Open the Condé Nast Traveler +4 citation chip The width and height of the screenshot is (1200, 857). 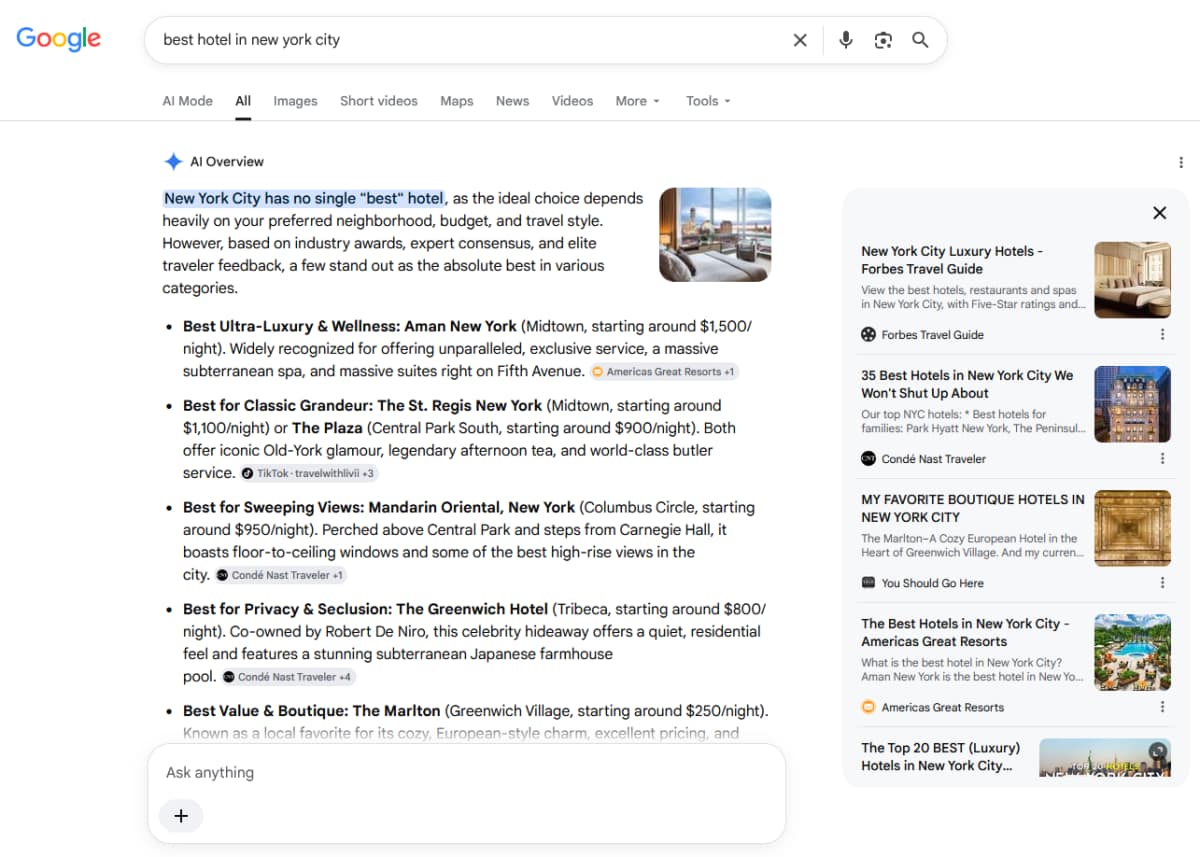pos(288,677)
